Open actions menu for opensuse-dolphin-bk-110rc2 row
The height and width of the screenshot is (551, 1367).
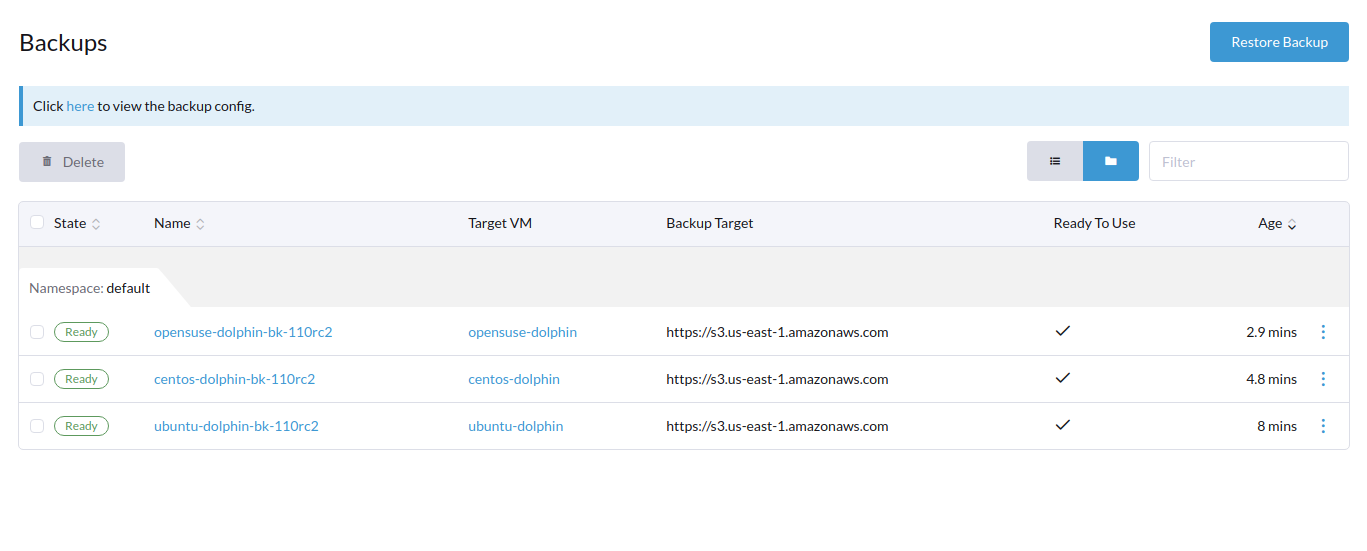(x=1323, y=332)
